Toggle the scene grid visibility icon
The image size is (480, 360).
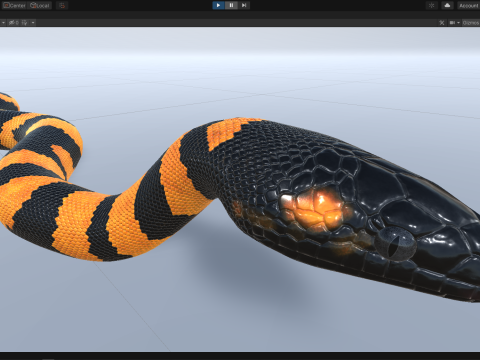[25, 23]
